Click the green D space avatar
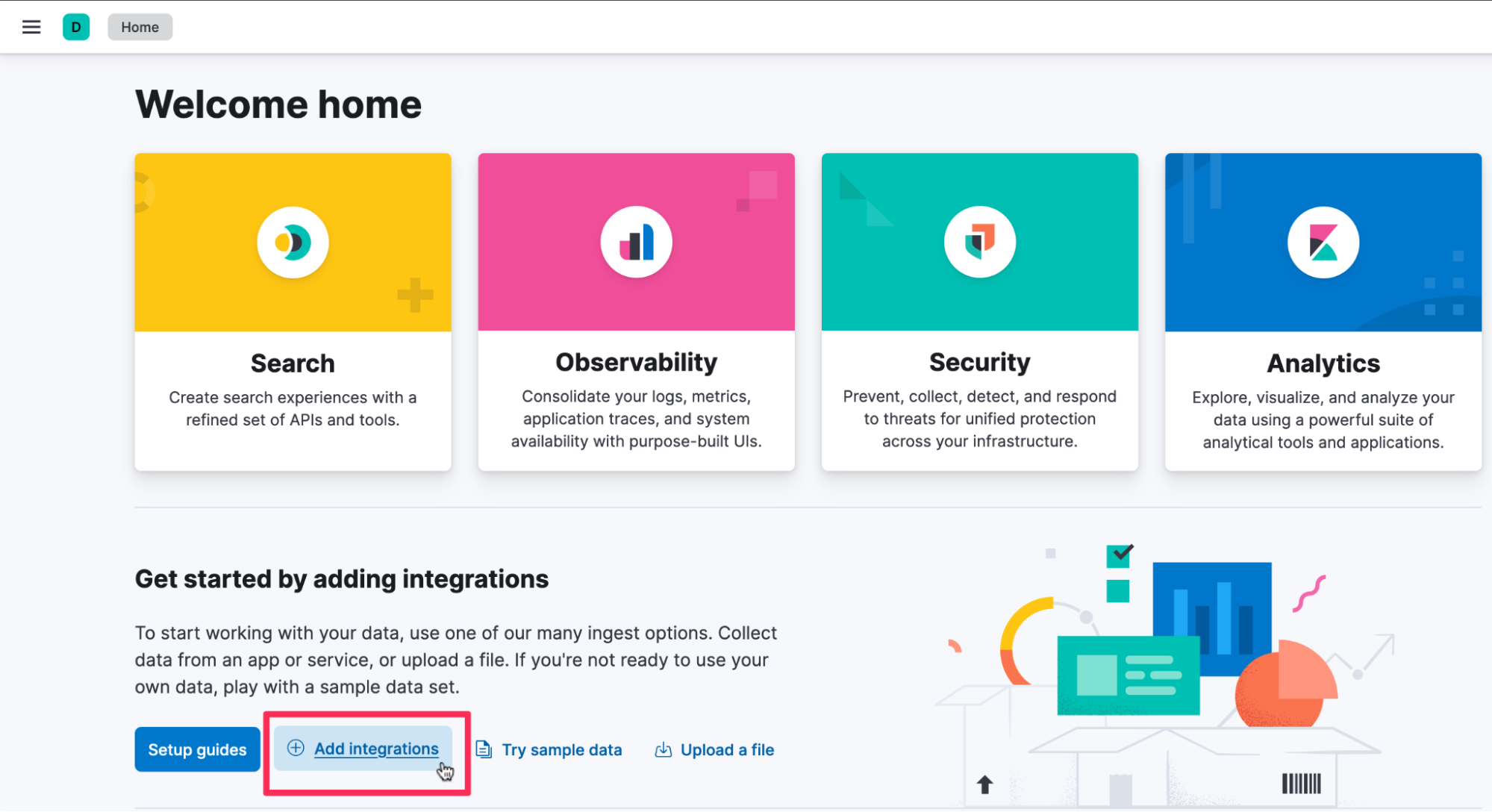 click(x=76, y=27)
